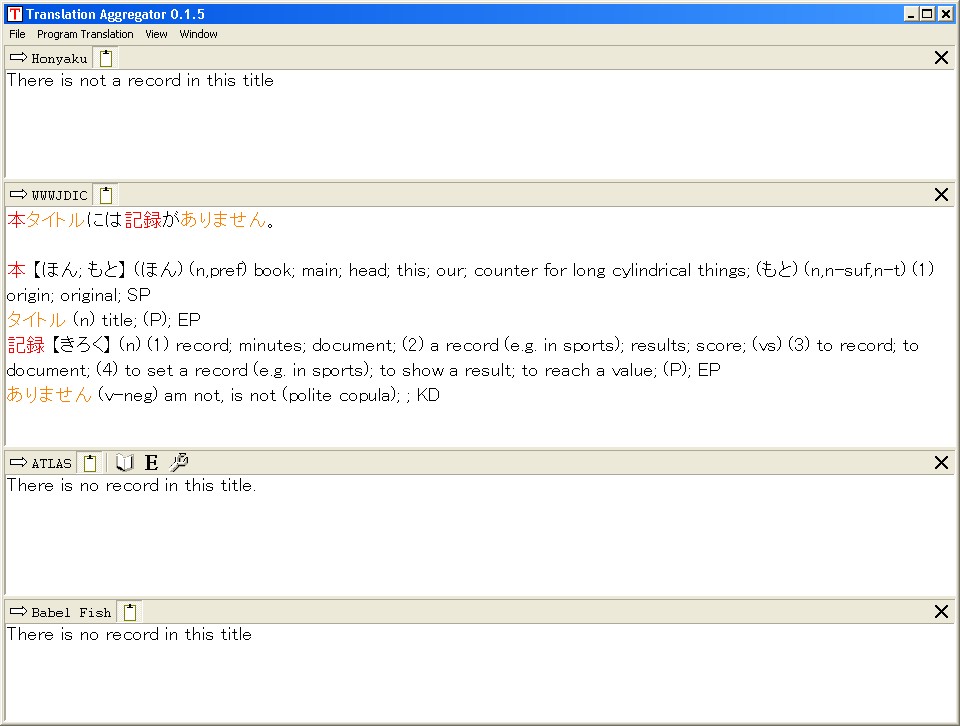This screenshot has height=726, width=960.
Task: Close the ATLAS translation panel
Action: pyautogui.click(x=941, y=463)
